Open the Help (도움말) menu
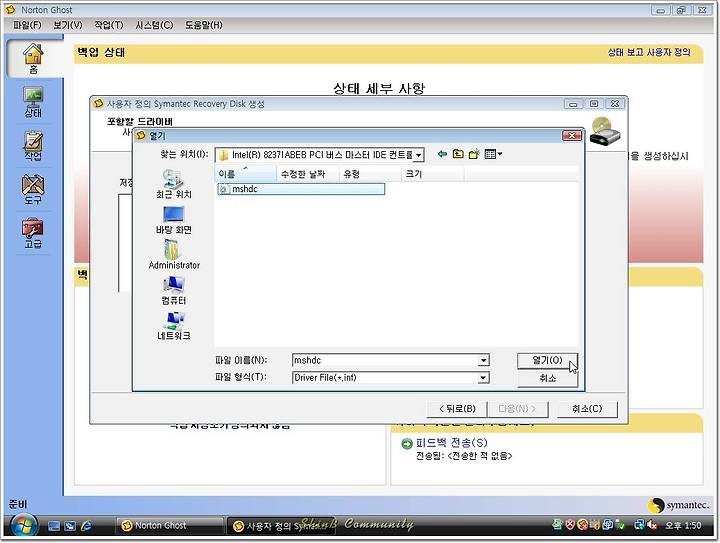Screen dimensions: 720x543 (203, 25)
